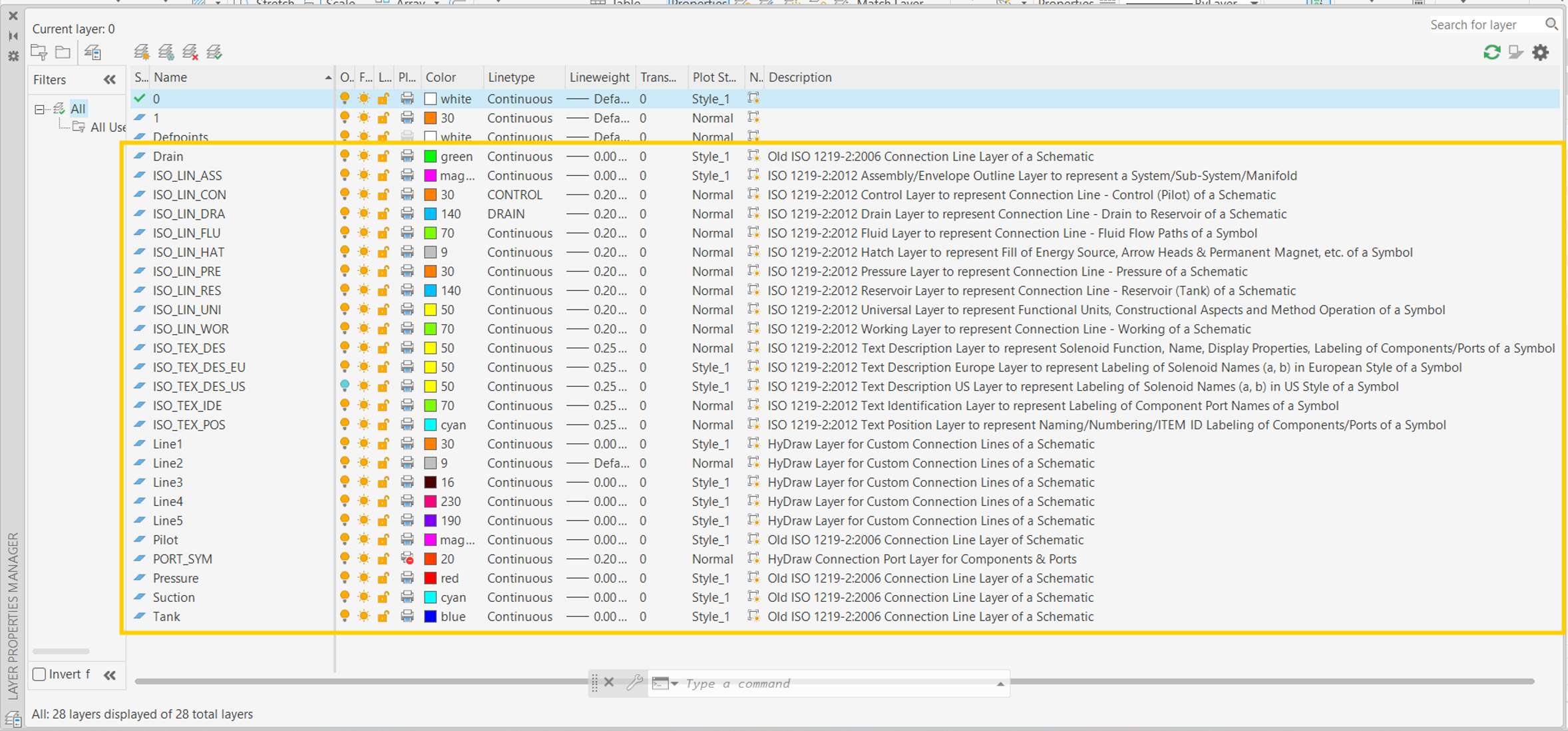The height and width of the screenshot is (731, 1568).
Task: Close the command line with its X
Action: pyautogui.click(x=609, y=682)
